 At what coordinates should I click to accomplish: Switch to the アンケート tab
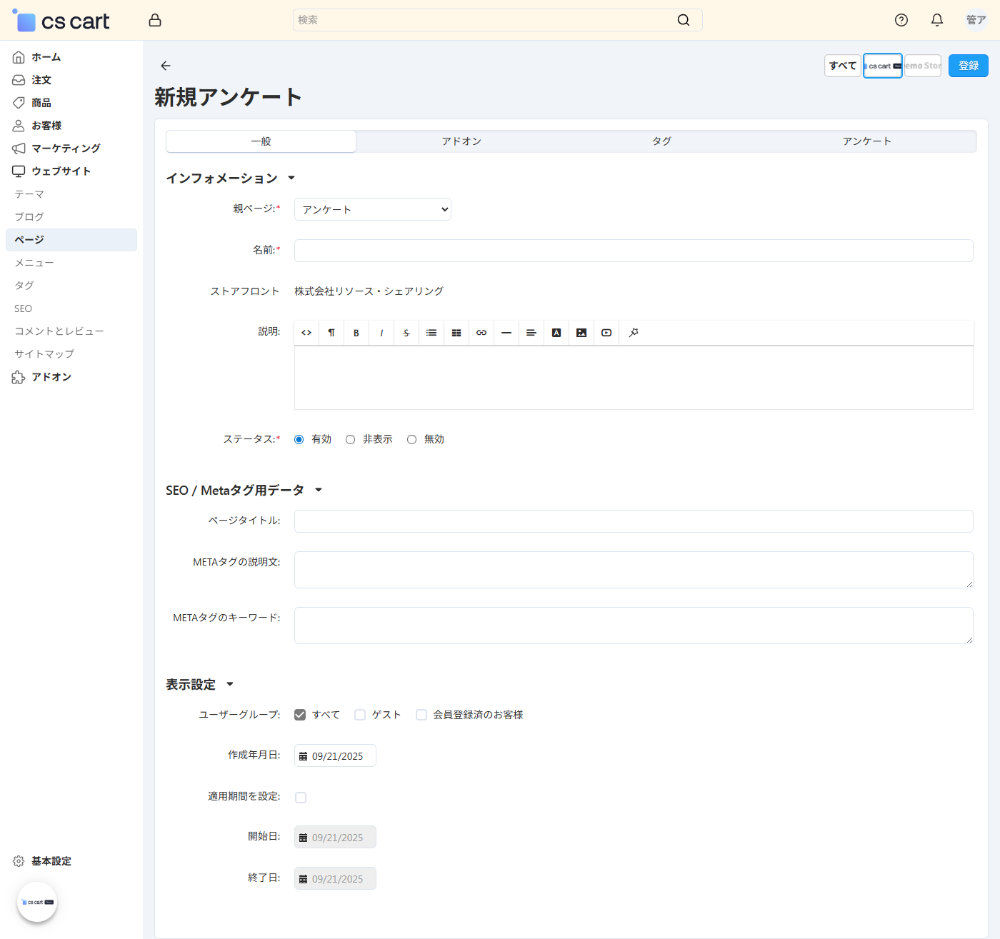pyautogui.click(x=866, y=141)
